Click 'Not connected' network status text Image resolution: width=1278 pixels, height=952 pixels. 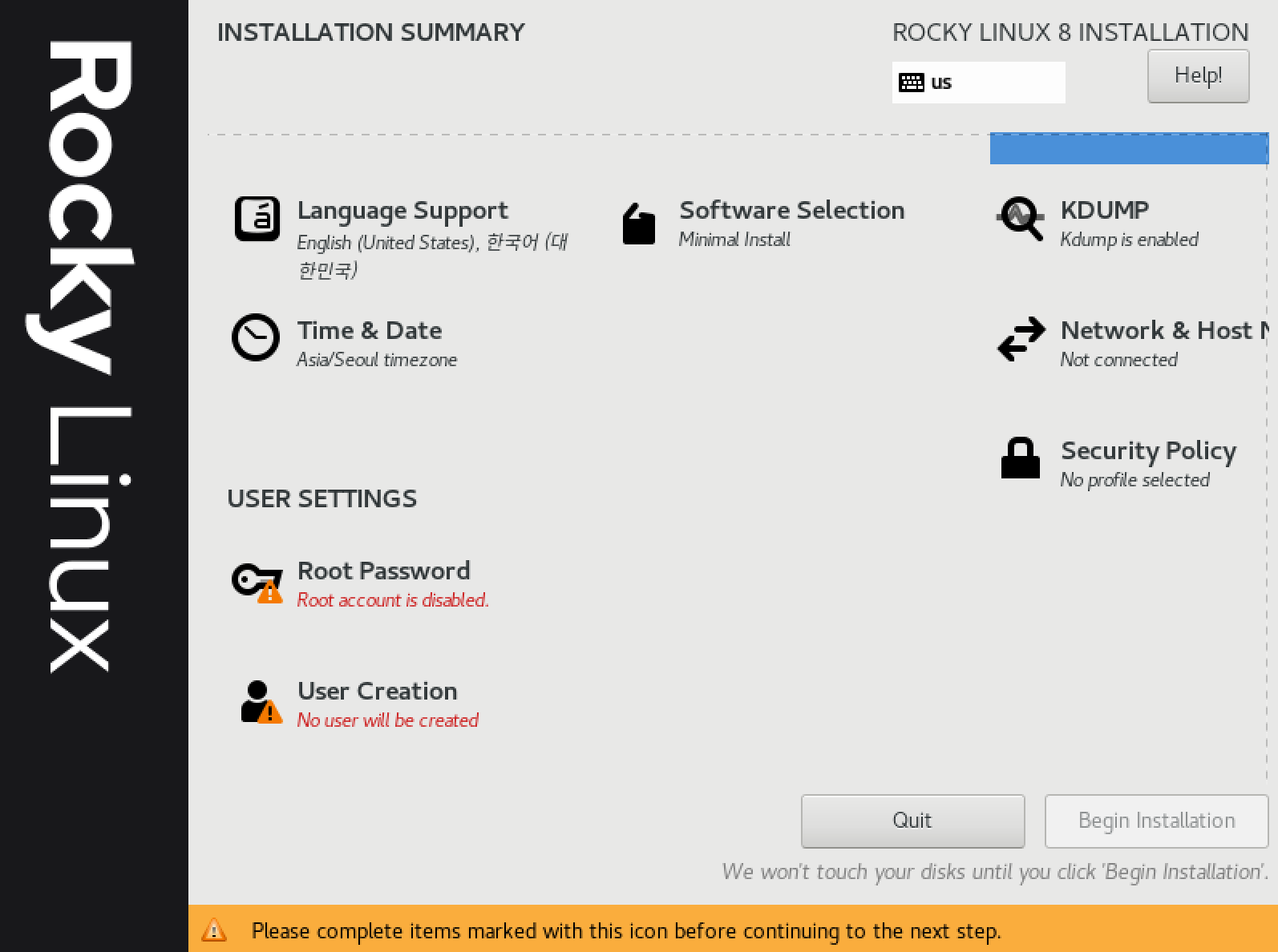pyautogui.click(x=1119, y=360)
